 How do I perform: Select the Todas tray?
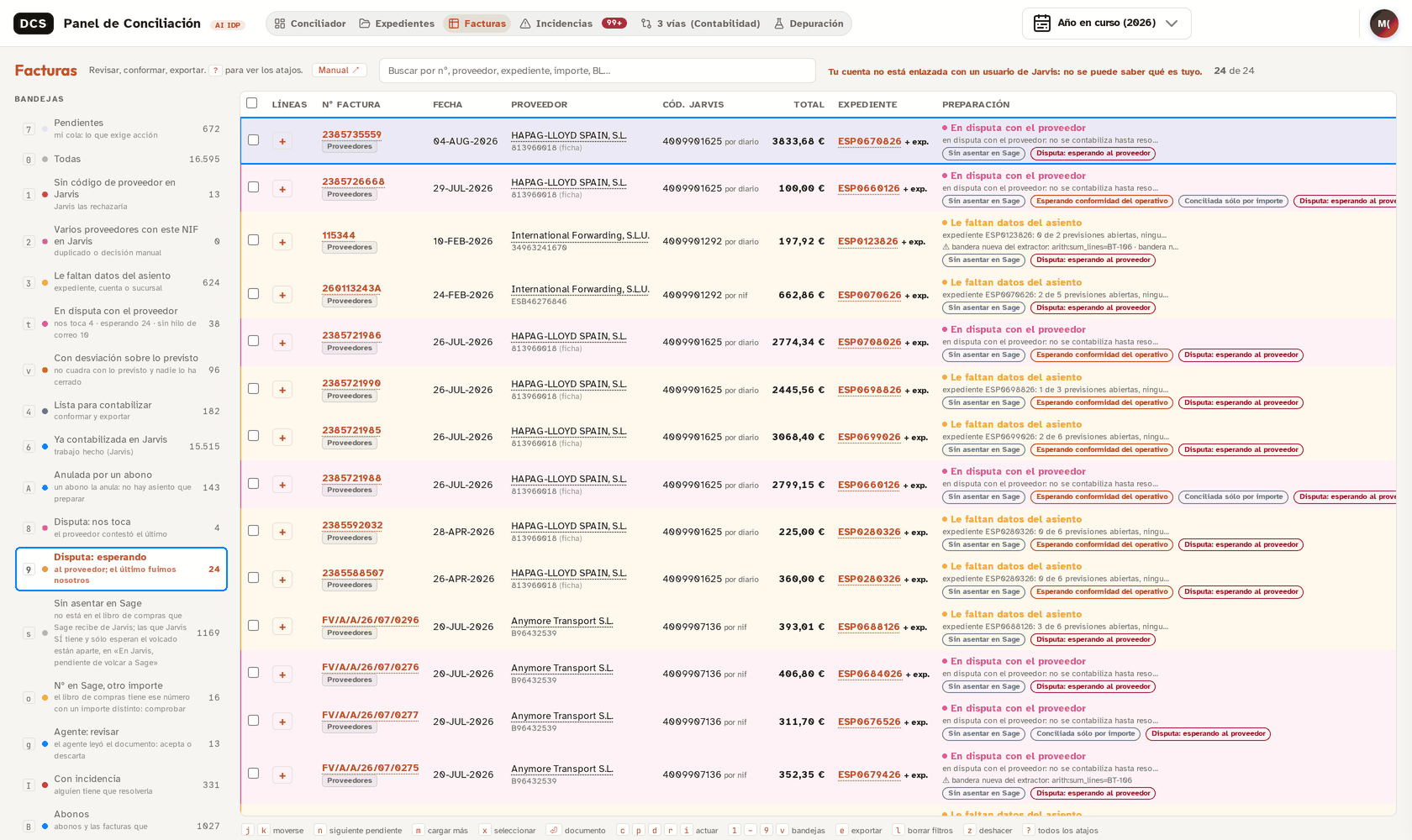point(122,159)
